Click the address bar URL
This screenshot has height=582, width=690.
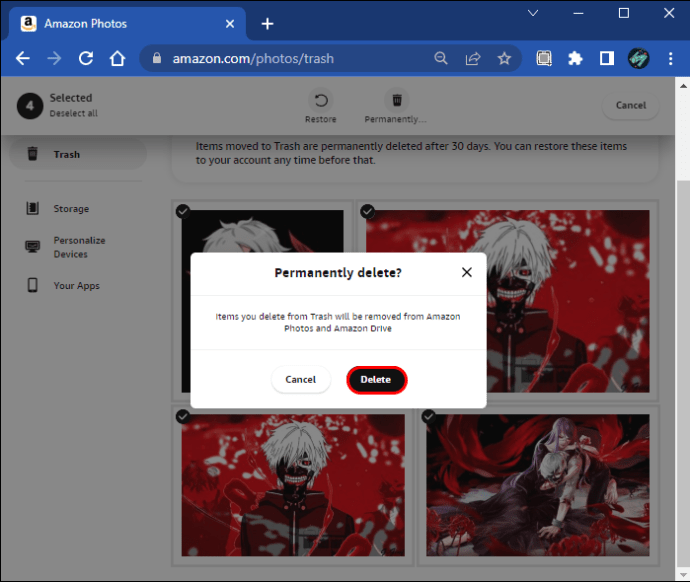tap(253, 59)
